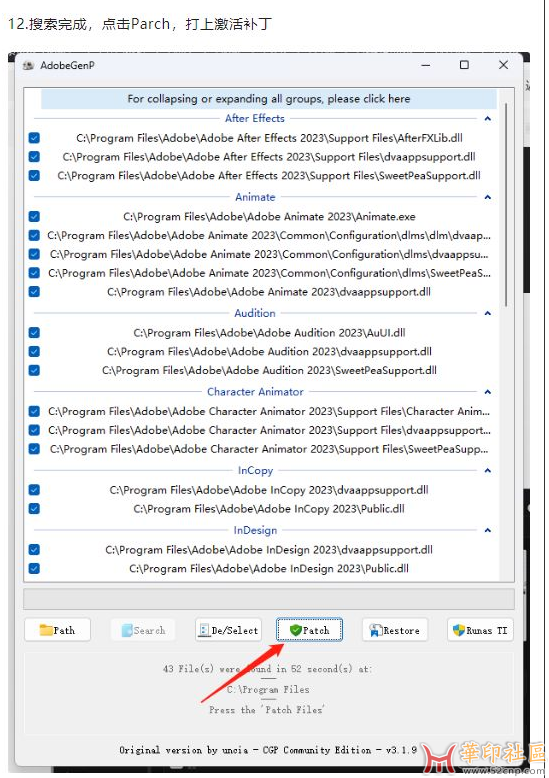549x778 pixels.
Task: Apply the Patch button
Action: 309,630
